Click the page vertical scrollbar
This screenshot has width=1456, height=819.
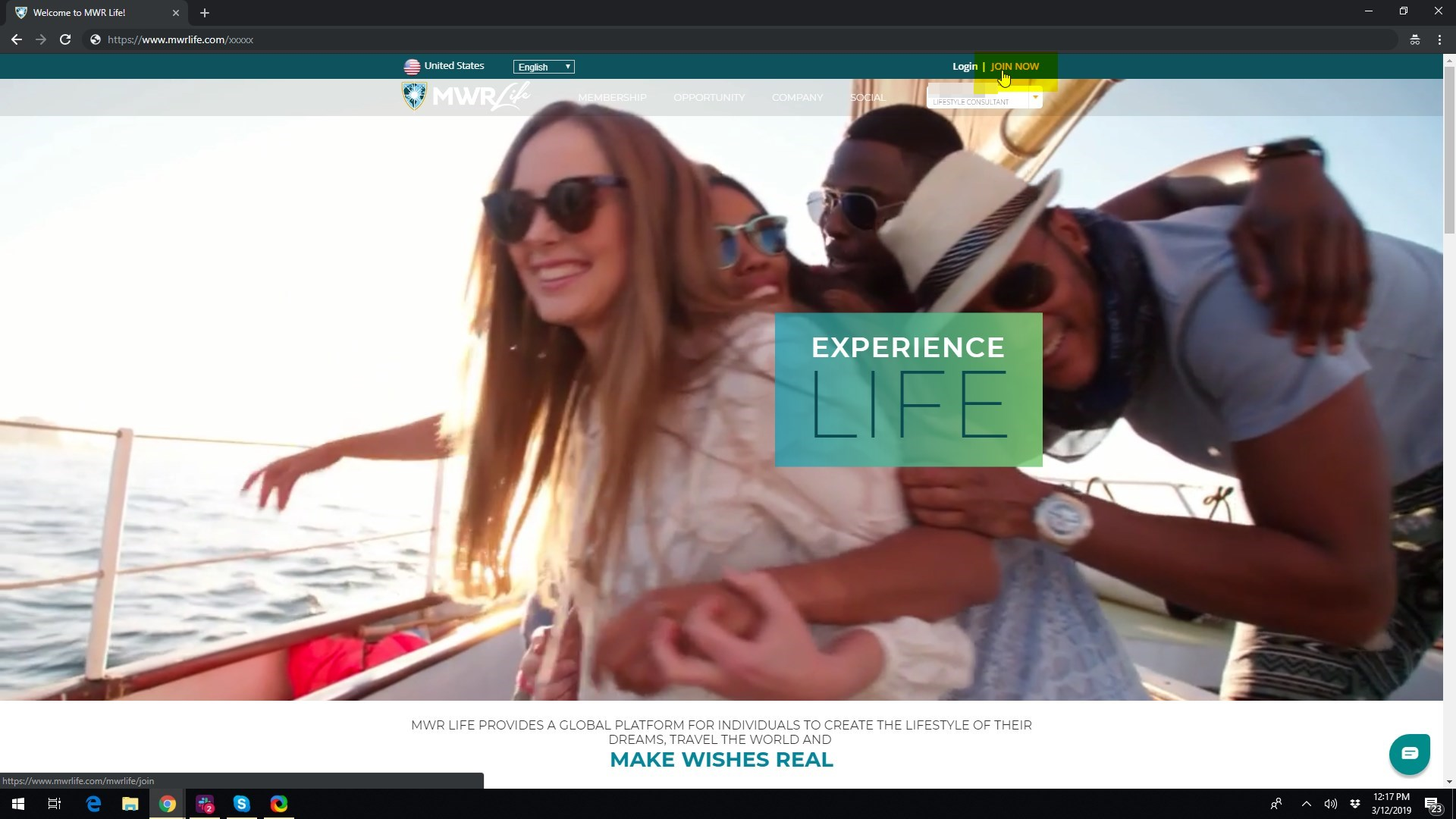pos(1449,152)
